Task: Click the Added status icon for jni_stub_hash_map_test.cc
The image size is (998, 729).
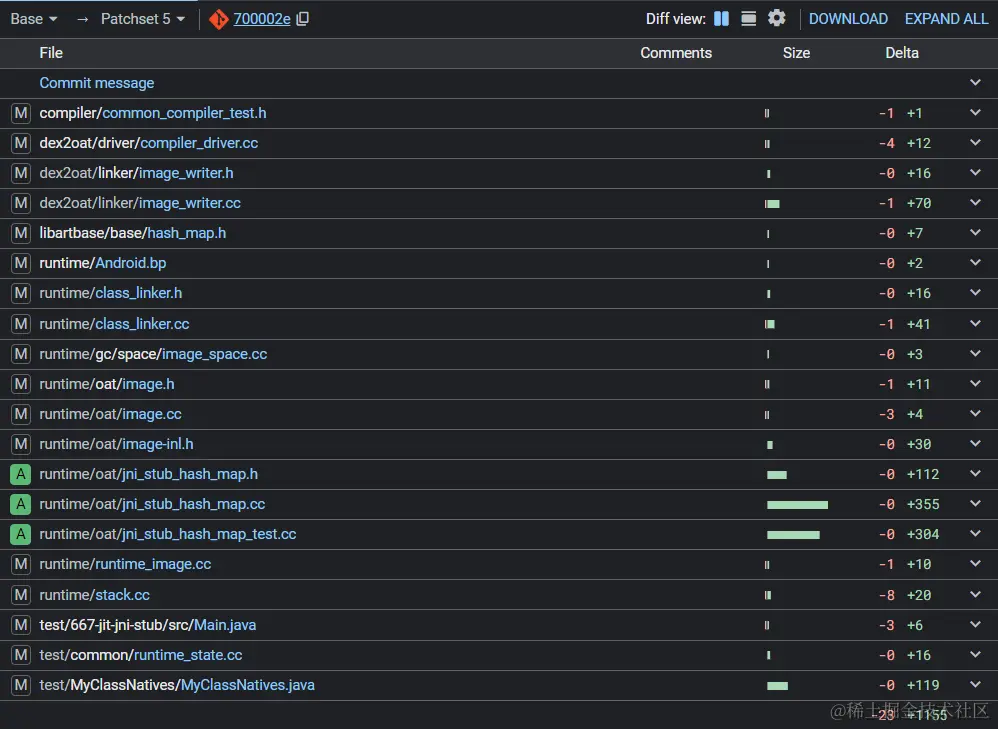Action: click(x=20, y=534)
